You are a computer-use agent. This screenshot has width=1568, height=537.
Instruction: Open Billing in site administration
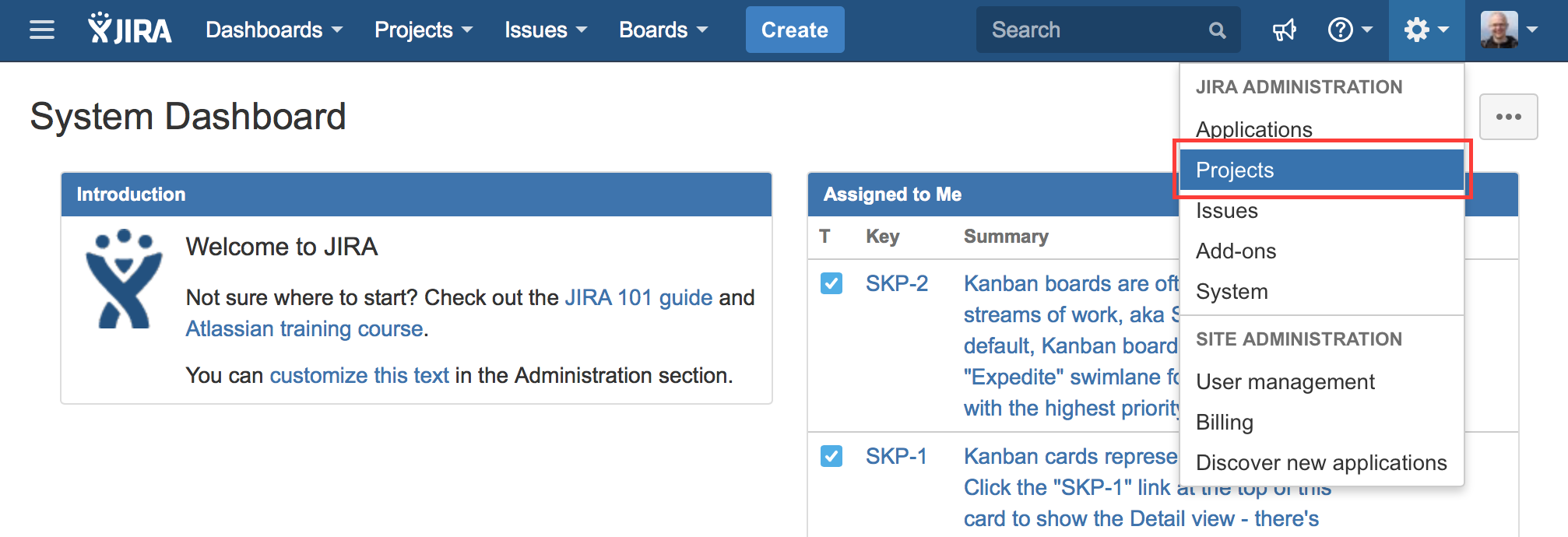[x=1322, y=422]
